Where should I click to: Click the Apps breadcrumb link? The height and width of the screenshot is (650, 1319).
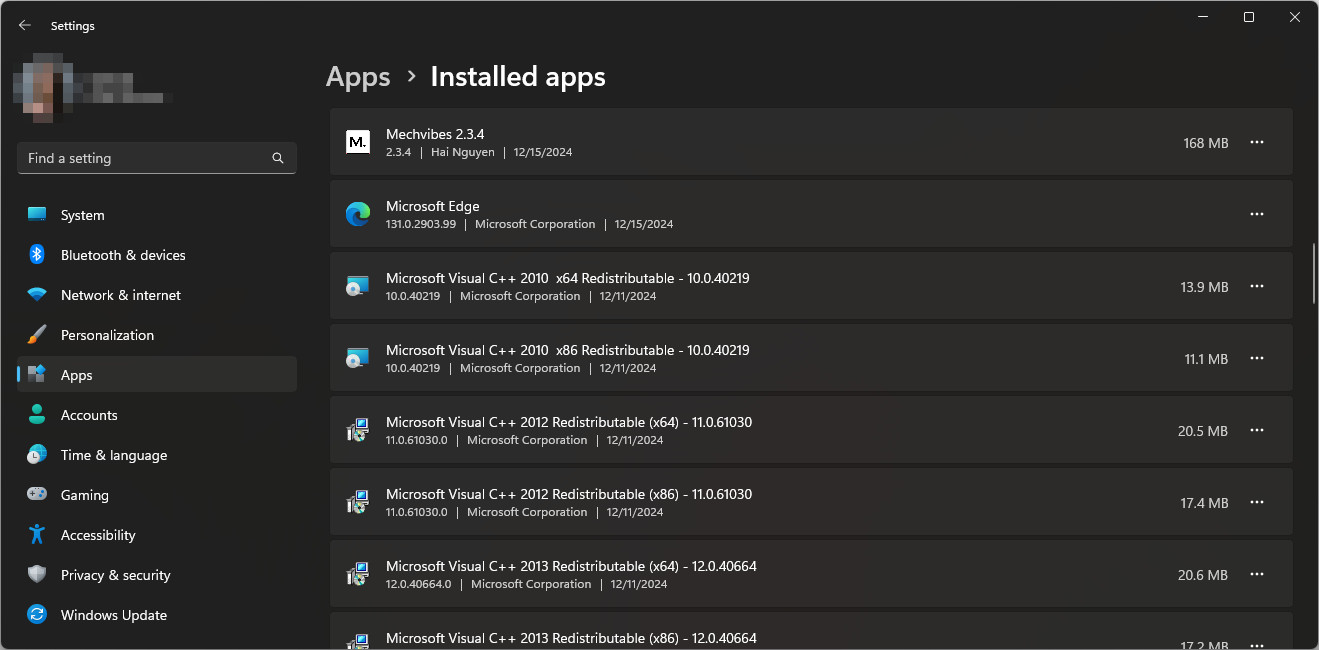coord(358,77)
